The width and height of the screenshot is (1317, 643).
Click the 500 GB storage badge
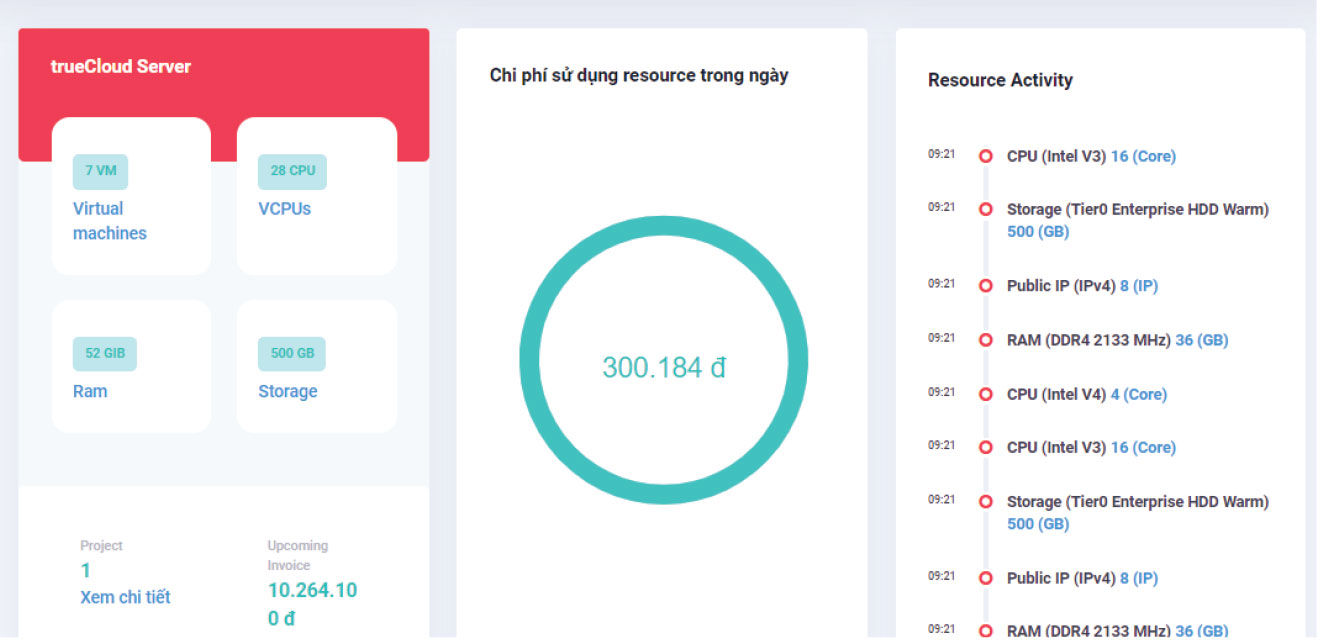(292, 353)
